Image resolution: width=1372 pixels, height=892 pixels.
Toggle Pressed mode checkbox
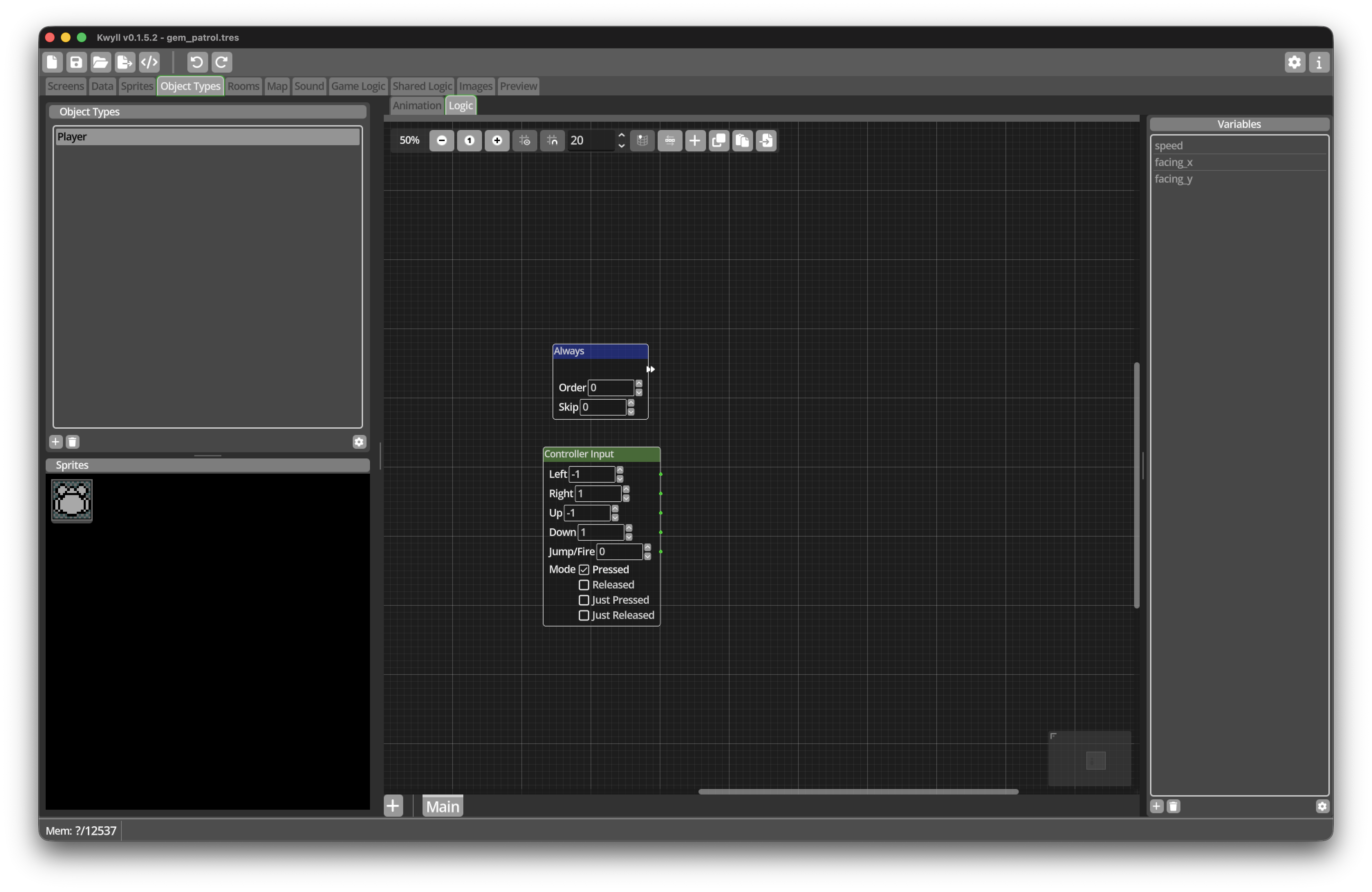584,570
